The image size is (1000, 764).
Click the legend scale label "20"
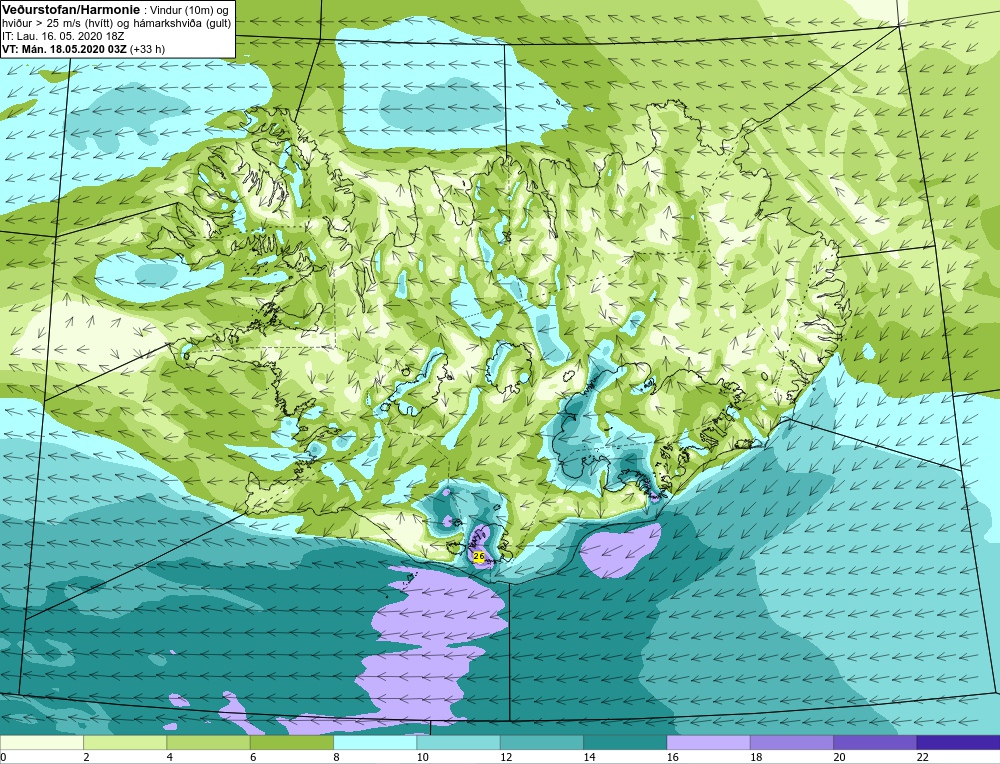coord(839,758)
